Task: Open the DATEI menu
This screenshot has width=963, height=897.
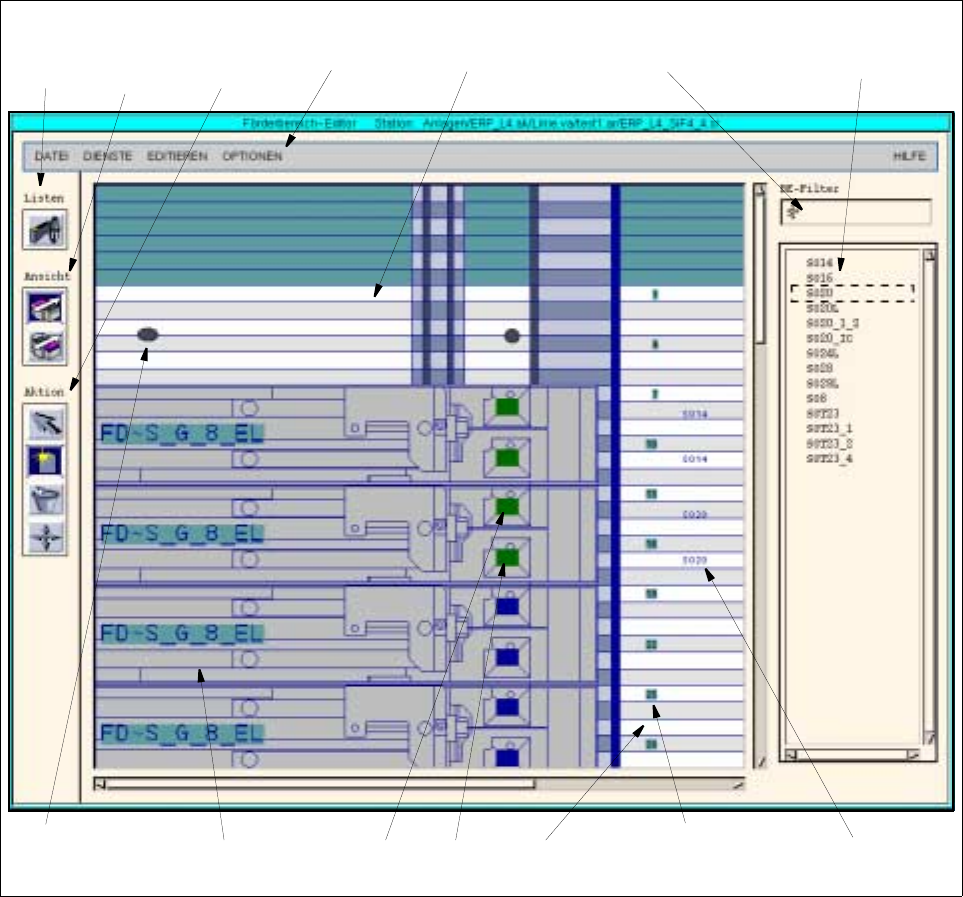Action: click(x=51, y=156)
